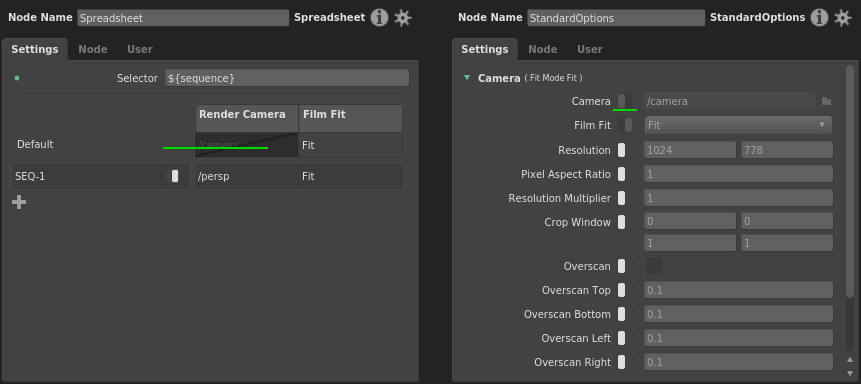Toggle the Camera plug switch
861x384 pixels.
[x=624, y=101]
